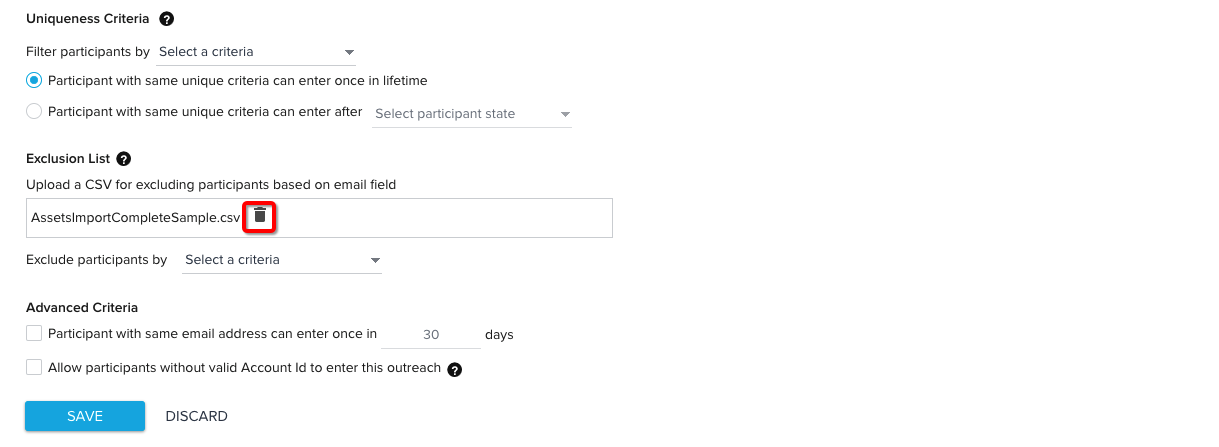Open 'Exclude participants by' criteria dropdown
The width and height of the screenshot is (1219, 447).
[x=282, y=260]
